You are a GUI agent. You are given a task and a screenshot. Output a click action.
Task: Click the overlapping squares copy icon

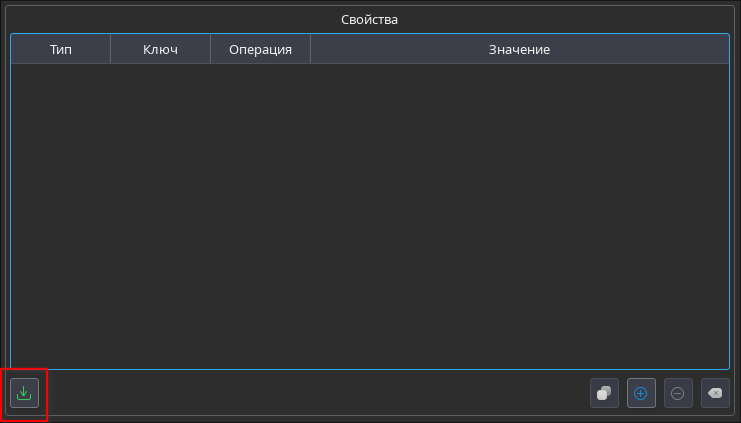604,393
